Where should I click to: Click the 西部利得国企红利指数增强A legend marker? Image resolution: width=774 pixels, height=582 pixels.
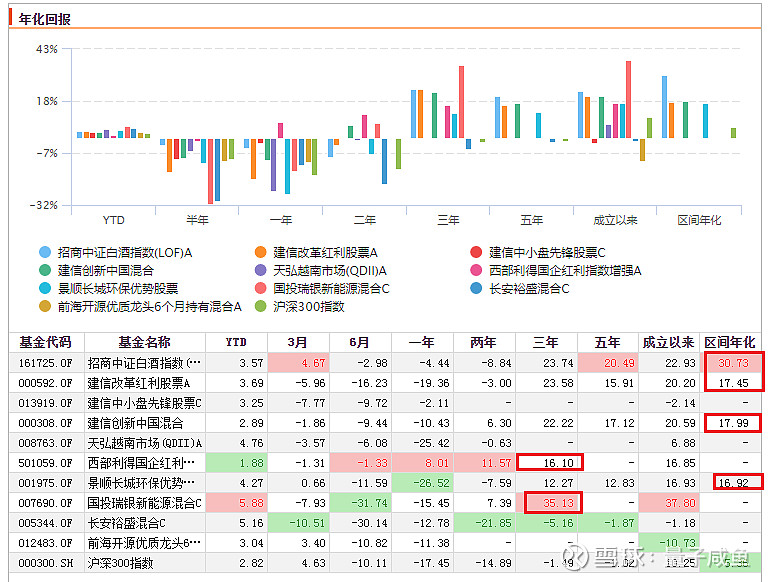coord(476,271)
